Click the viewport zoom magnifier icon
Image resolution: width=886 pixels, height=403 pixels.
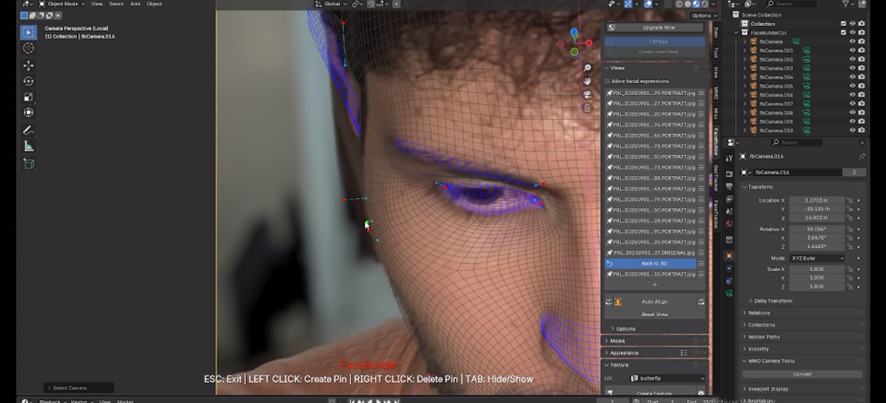(x=588, y=68)
